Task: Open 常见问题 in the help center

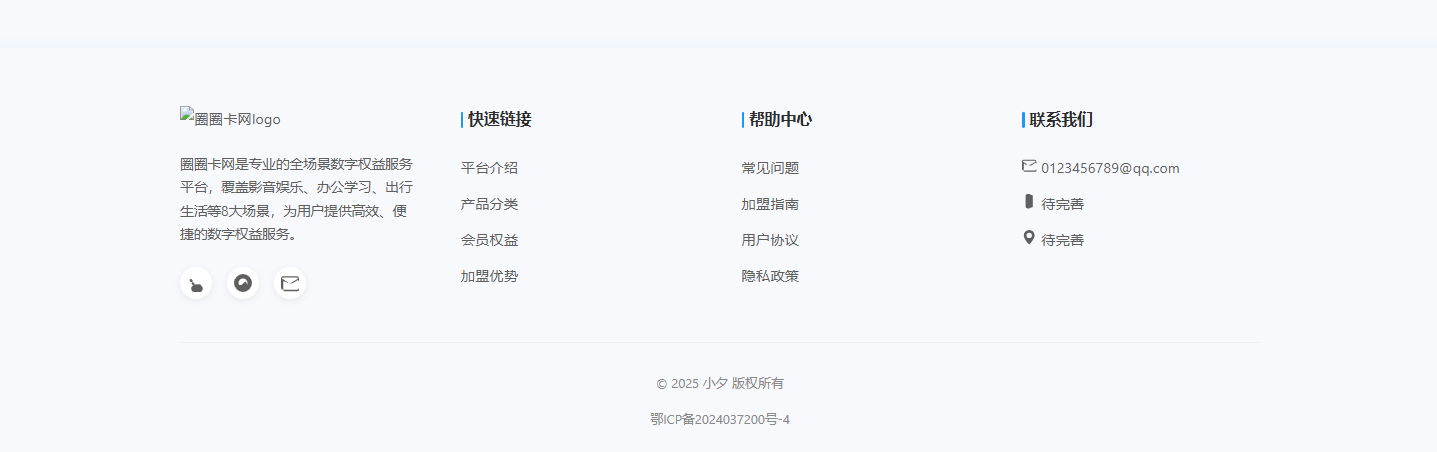Action: 770,168
